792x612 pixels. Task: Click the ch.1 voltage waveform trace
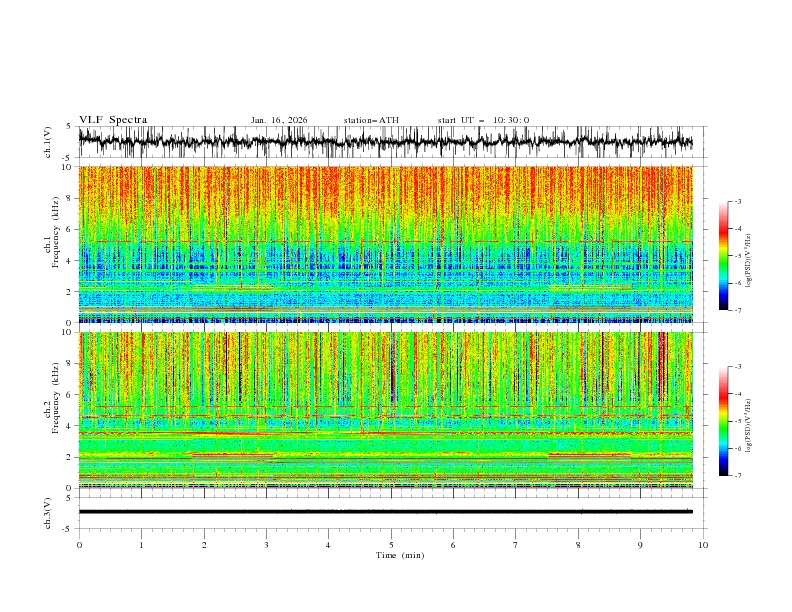[x=385, y=141]
